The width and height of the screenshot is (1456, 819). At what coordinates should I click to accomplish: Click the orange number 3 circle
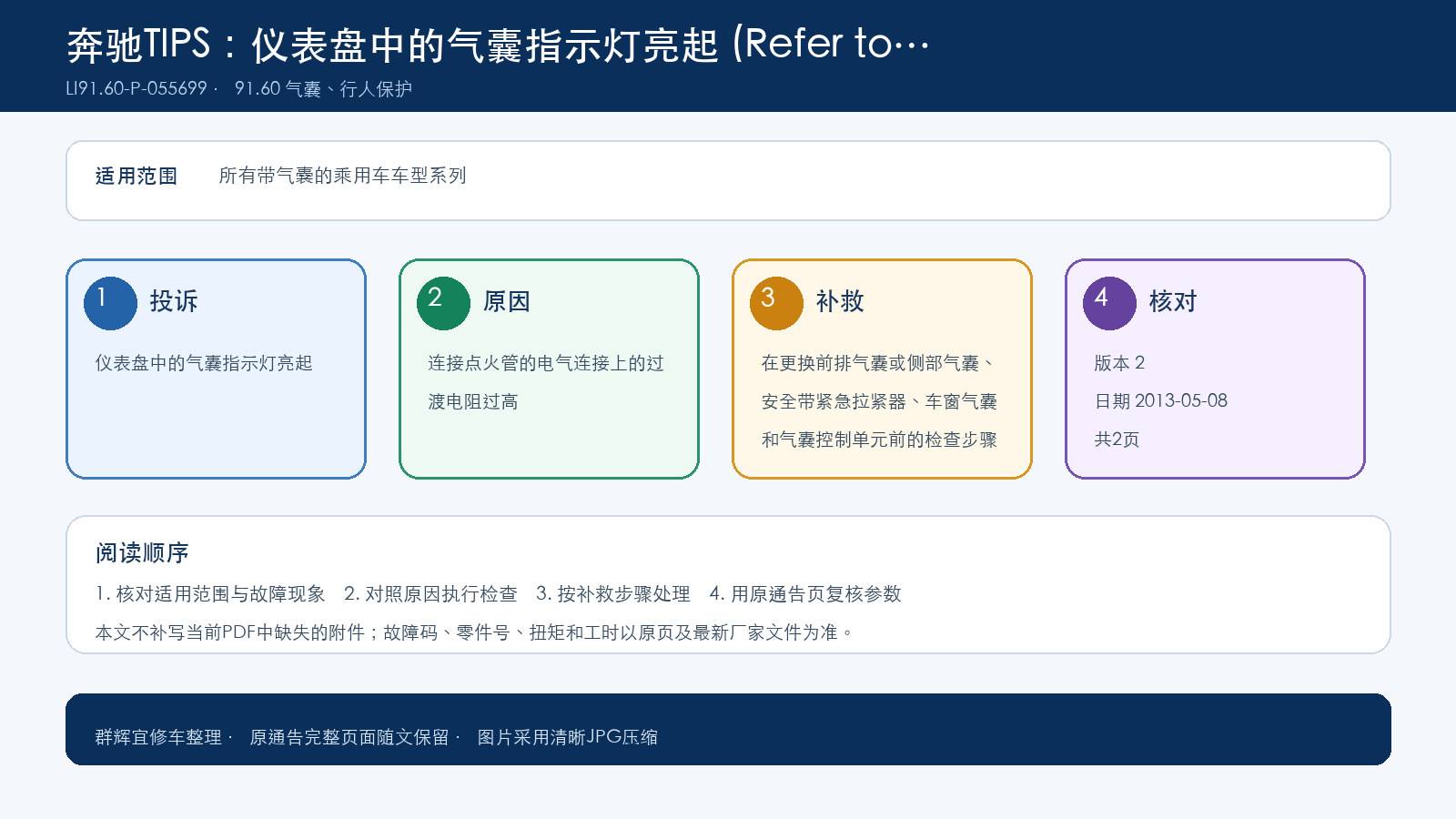pos(776,303)
